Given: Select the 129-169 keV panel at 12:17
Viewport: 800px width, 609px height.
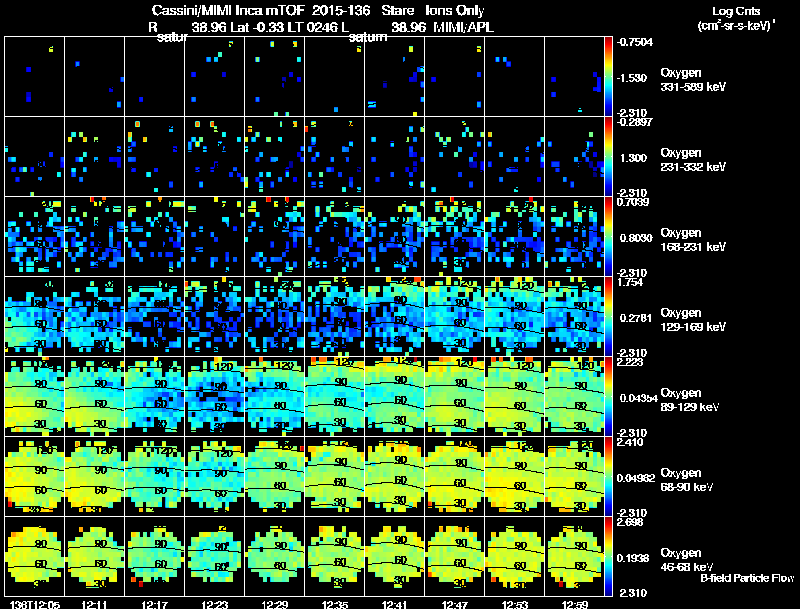Looking at the screenshot, I should click(x=155, y=317).
